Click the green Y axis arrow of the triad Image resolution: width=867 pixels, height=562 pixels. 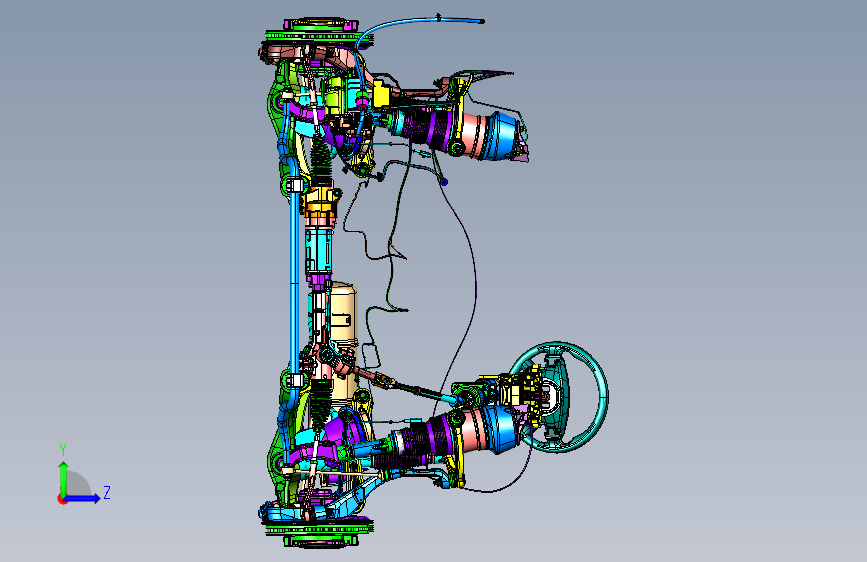coord(63,479)
